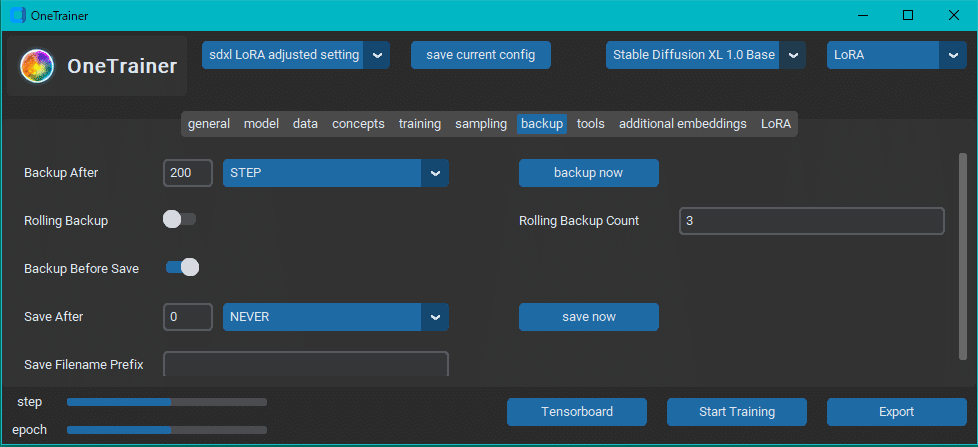Viewport: 978px width, 447px height.
Task: Go to the training tab
Action: 420,124
